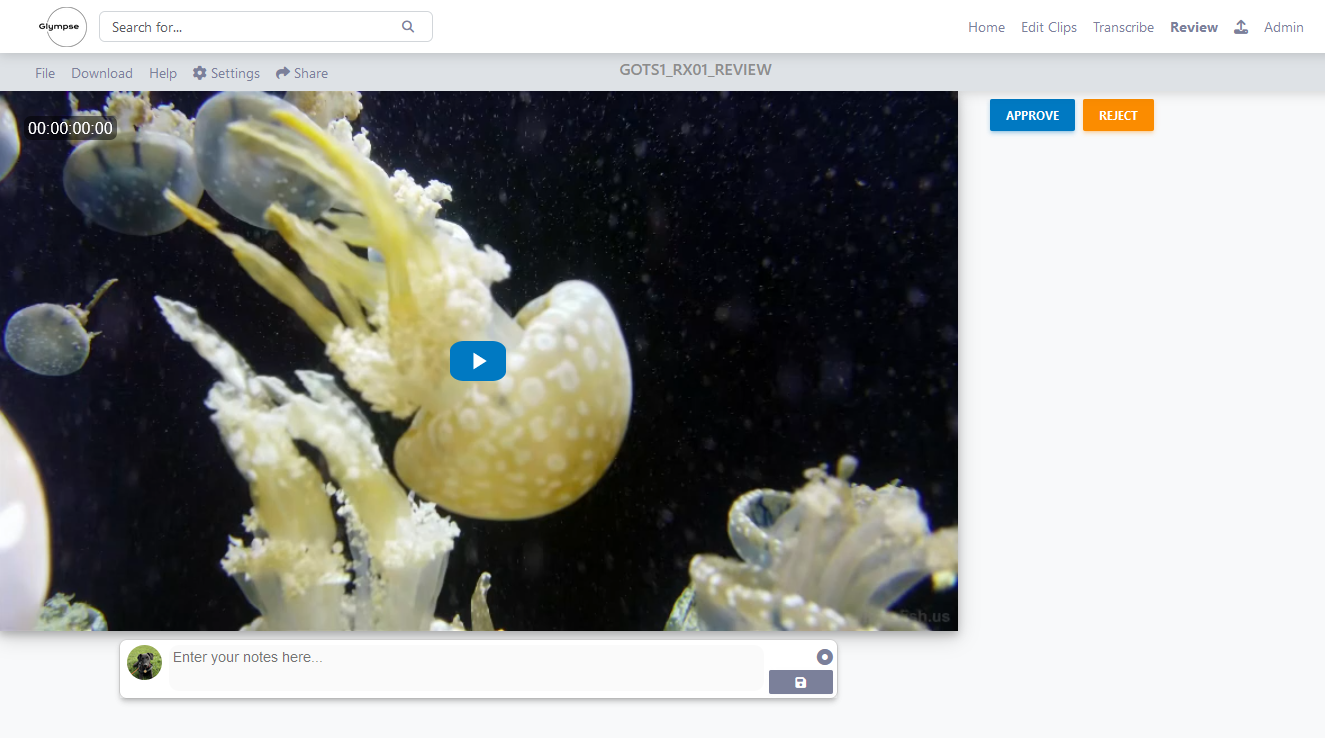
Task: Expand the Help menu
Action: click(163, 73)
